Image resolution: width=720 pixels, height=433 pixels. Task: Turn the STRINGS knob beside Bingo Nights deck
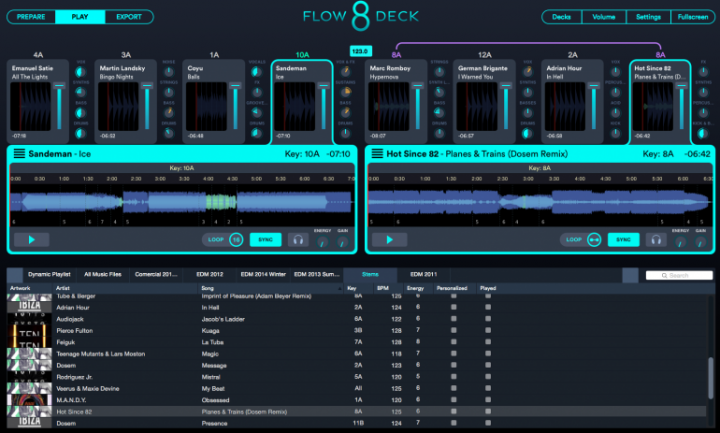pyautogui.click(x=169, y=92)
